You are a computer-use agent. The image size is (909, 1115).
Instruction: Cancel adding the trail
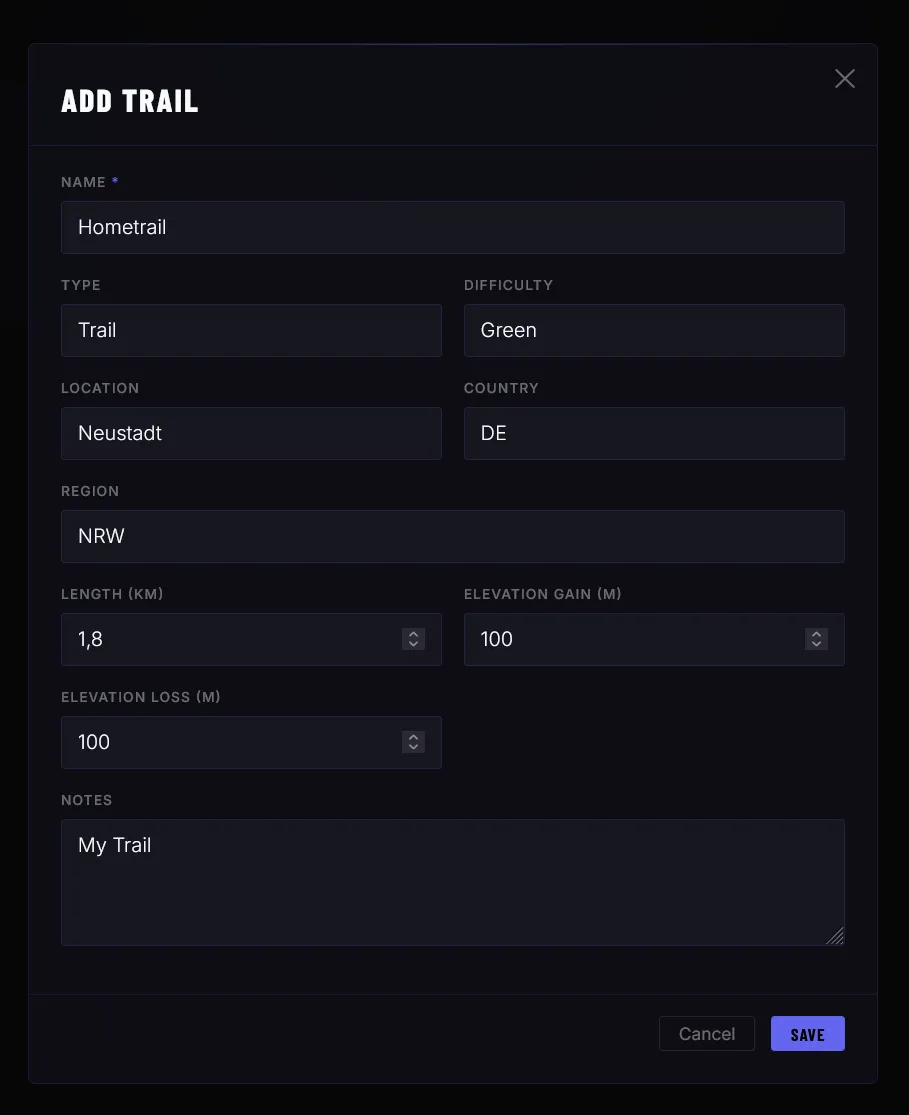tap(706, 1033)
